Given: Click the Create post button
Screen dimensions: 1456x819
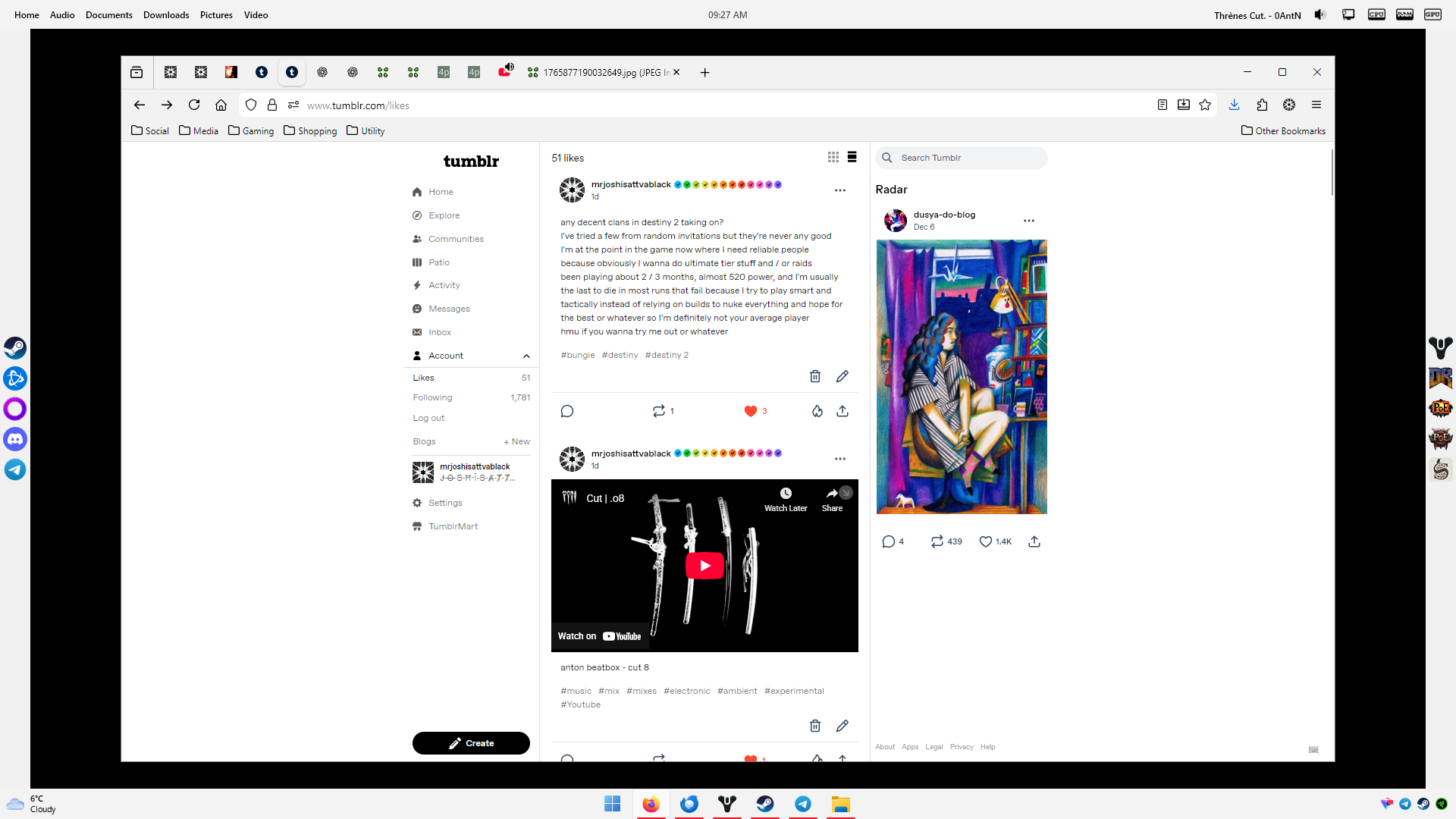Looking at the screenshot, I should coord(471,743).
